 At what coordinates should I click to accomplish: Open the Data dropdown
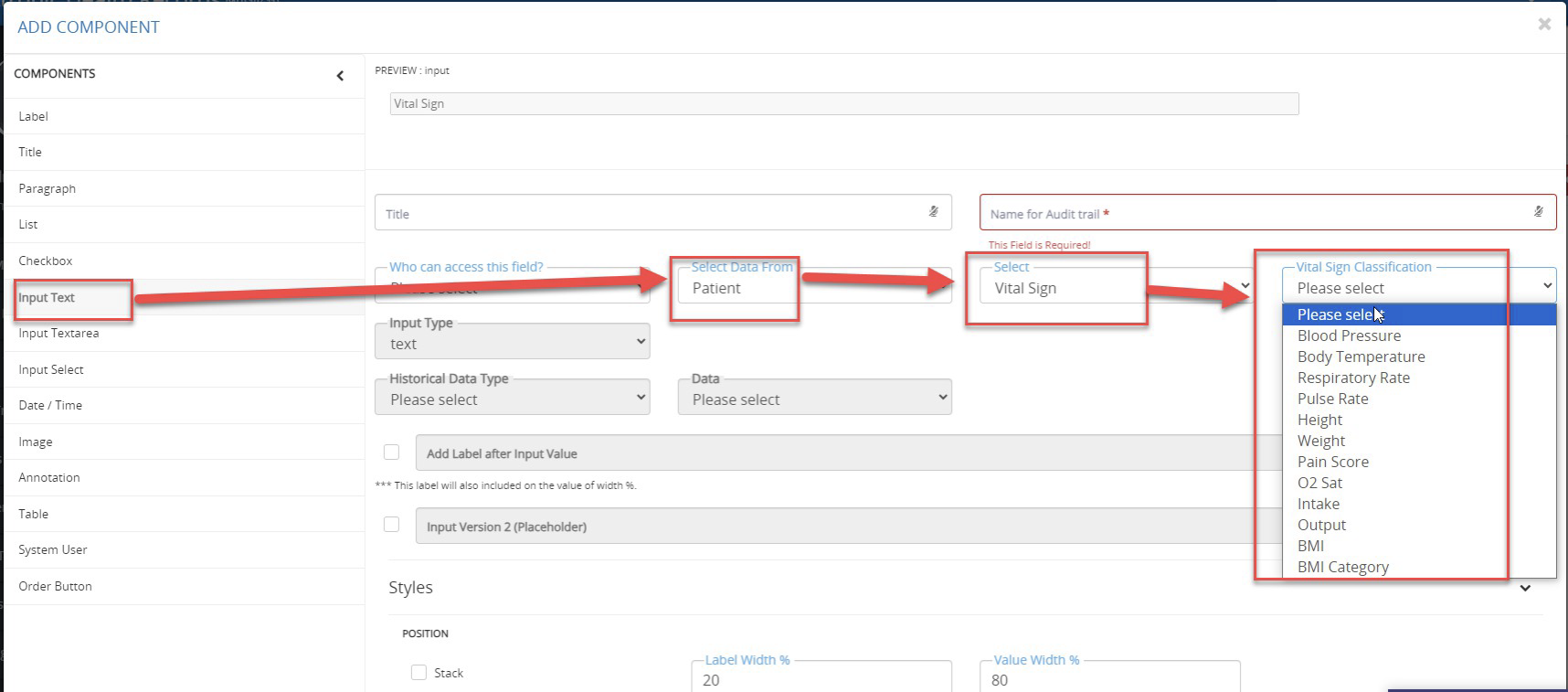[x=814, y=399]
